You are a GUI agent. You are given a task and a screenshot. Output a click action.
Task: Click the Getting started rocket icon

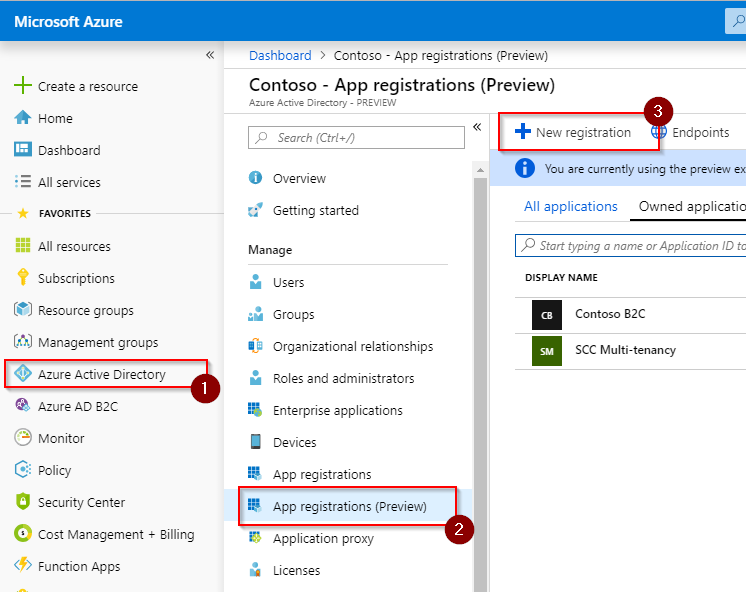255,210
